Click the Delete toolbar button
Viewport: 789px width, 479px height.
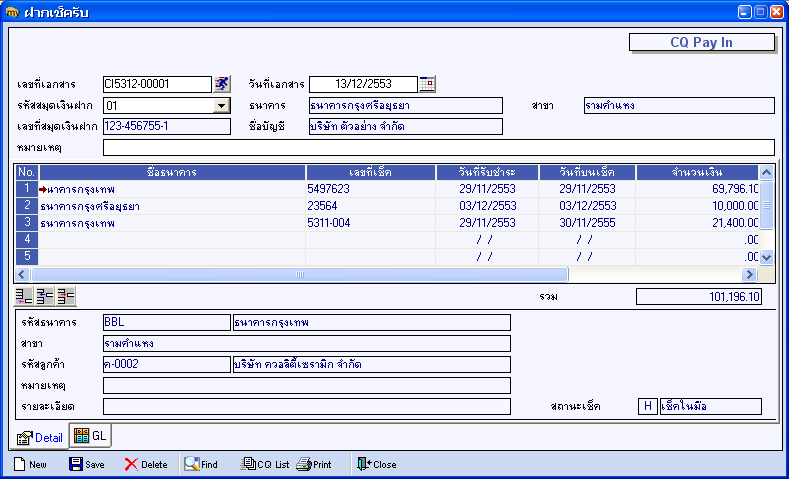146,464
